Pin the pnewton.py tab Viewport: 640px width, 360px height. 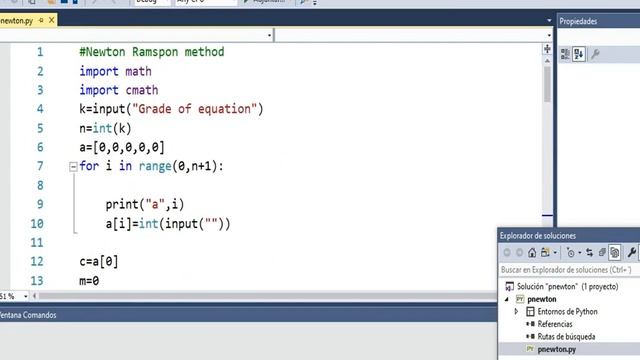41,20
